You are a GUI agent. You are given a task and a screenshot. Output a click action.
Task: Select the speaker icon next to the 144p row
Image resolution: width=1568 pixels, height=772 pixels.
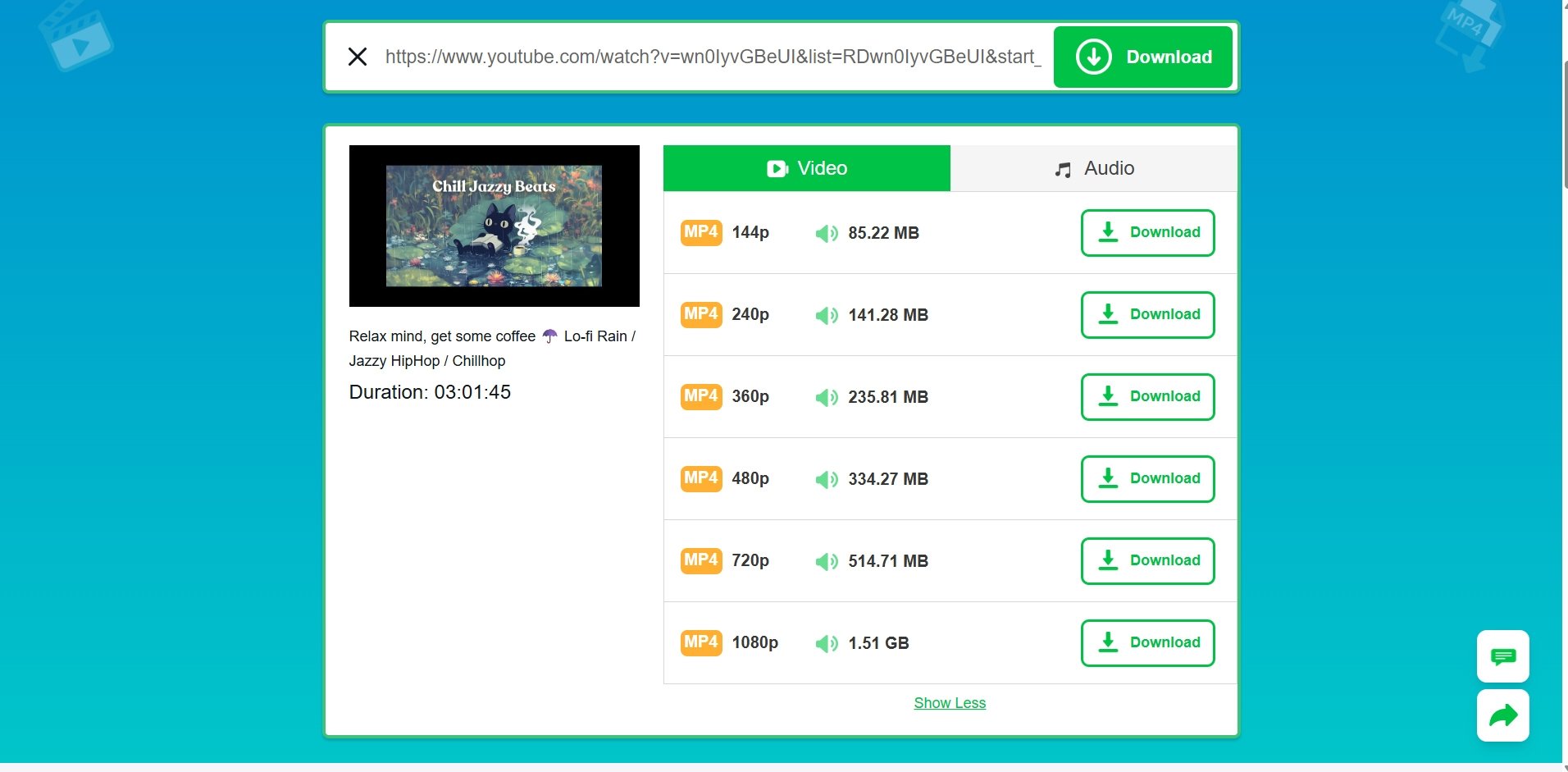[x=827, y=233]
